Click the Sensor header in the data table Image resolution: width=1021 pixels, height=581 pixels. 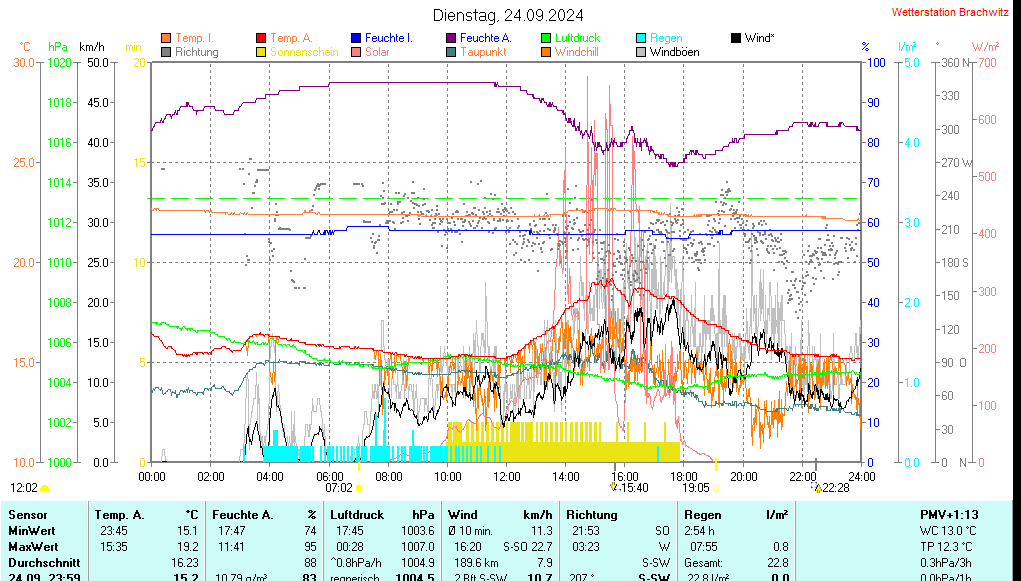tap(28, 514)
